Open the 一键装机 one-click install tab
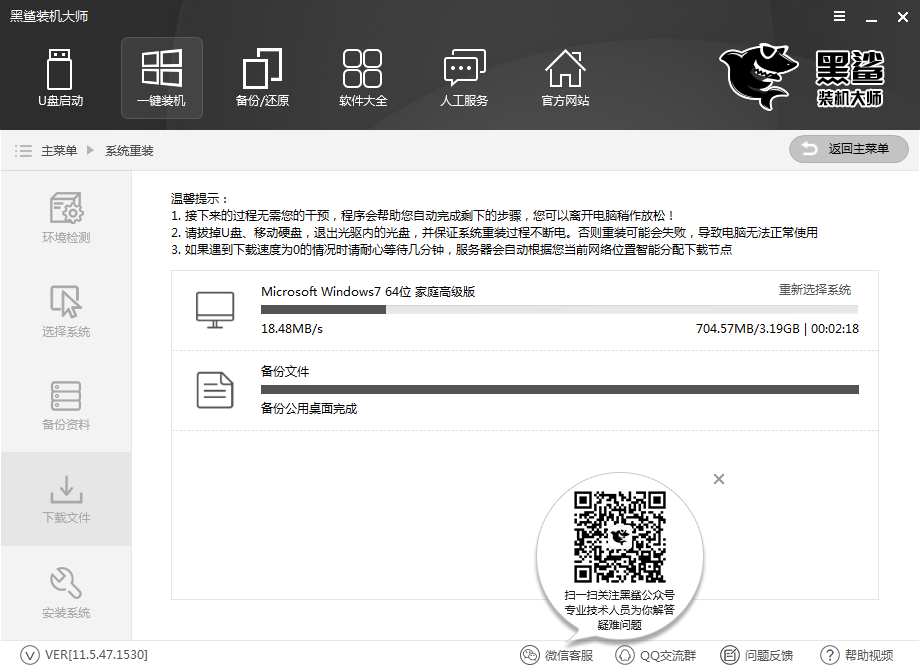The height and width of the screenshot is (670, 920). pyautogui.click(x=161, y=78)
